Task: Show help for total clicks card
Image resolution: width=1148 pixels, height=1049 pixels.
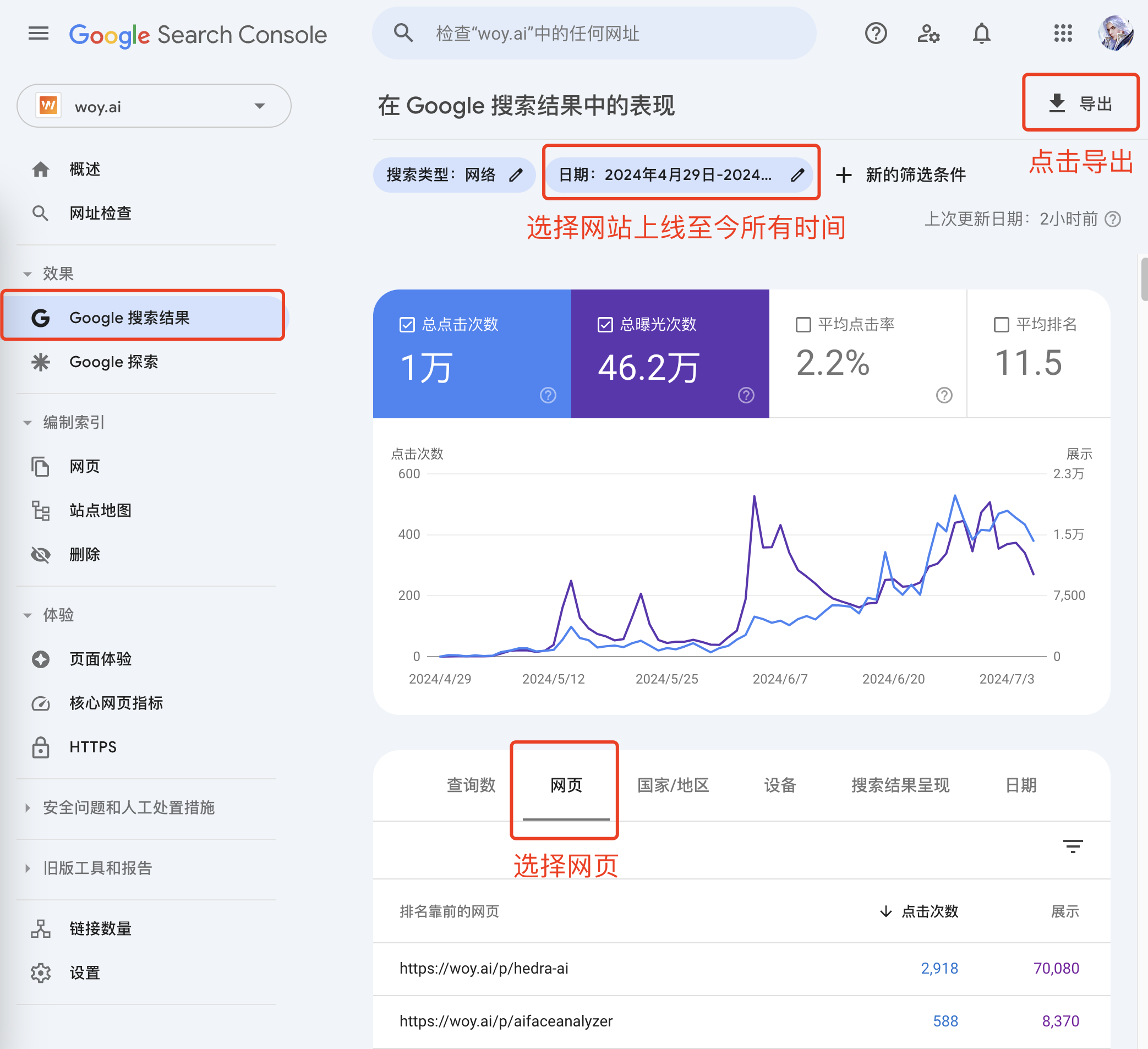Action: click(548, 395)
